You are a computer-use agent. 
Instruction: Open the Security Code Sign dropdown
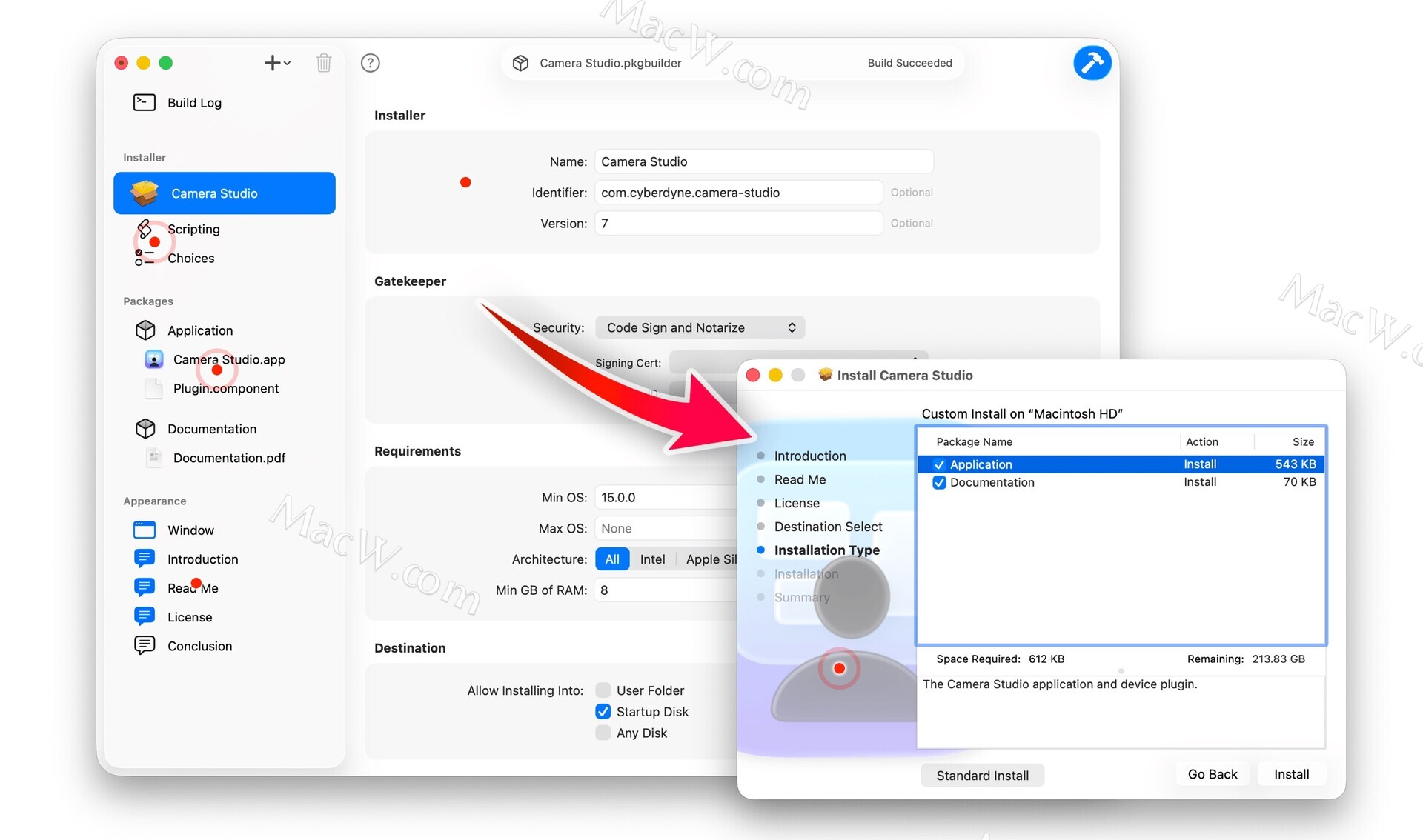click(x=700, y=327)
